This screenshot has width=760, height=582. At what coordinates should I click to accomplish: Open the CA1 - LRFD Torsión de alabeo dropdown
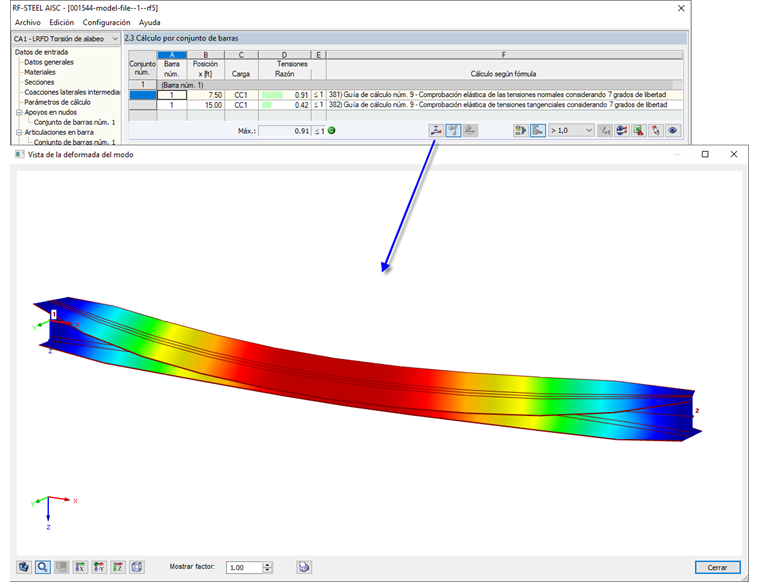coord(66,39)
